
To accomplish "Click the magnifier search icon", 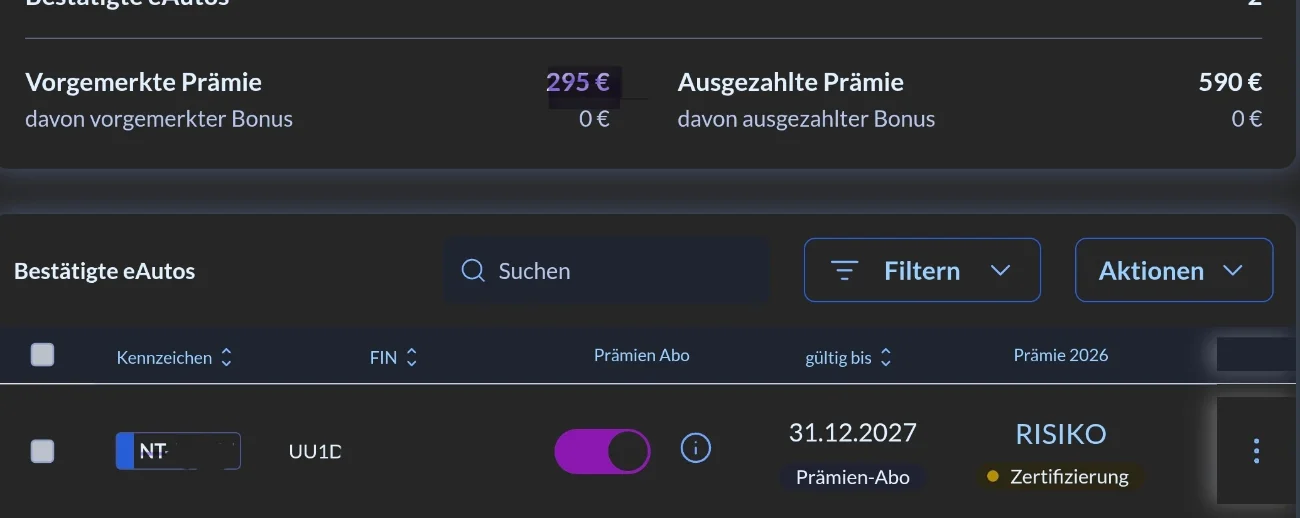I will (x=473, y=271).
